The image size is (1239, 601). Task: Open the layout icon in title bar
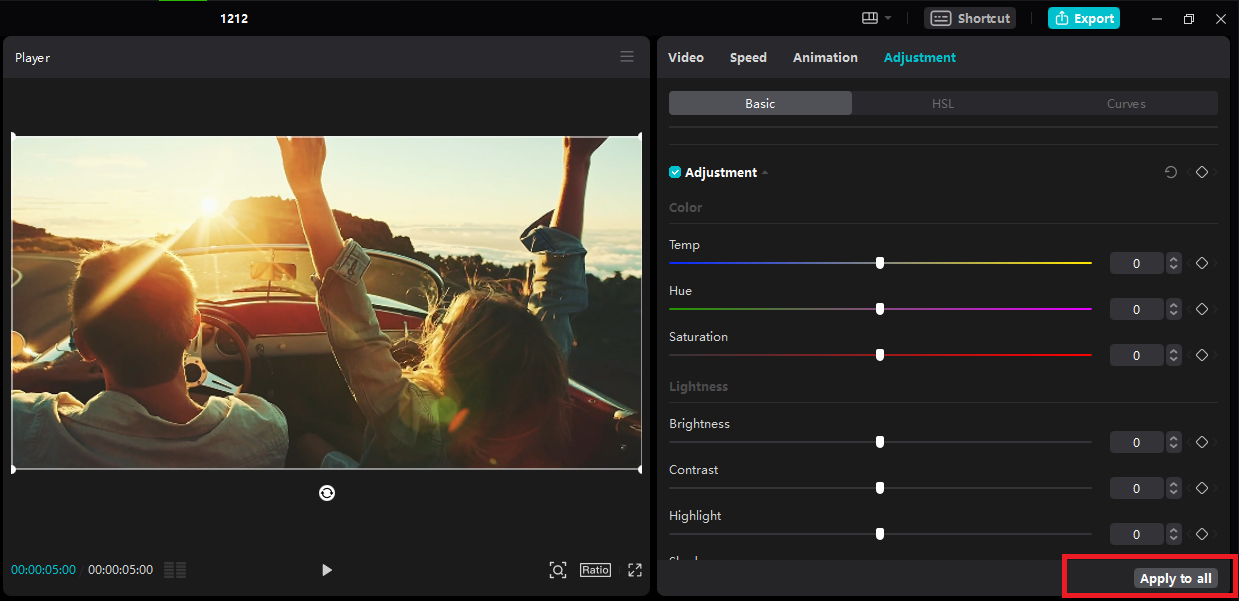pyautogui.click(x=869, y=18)
